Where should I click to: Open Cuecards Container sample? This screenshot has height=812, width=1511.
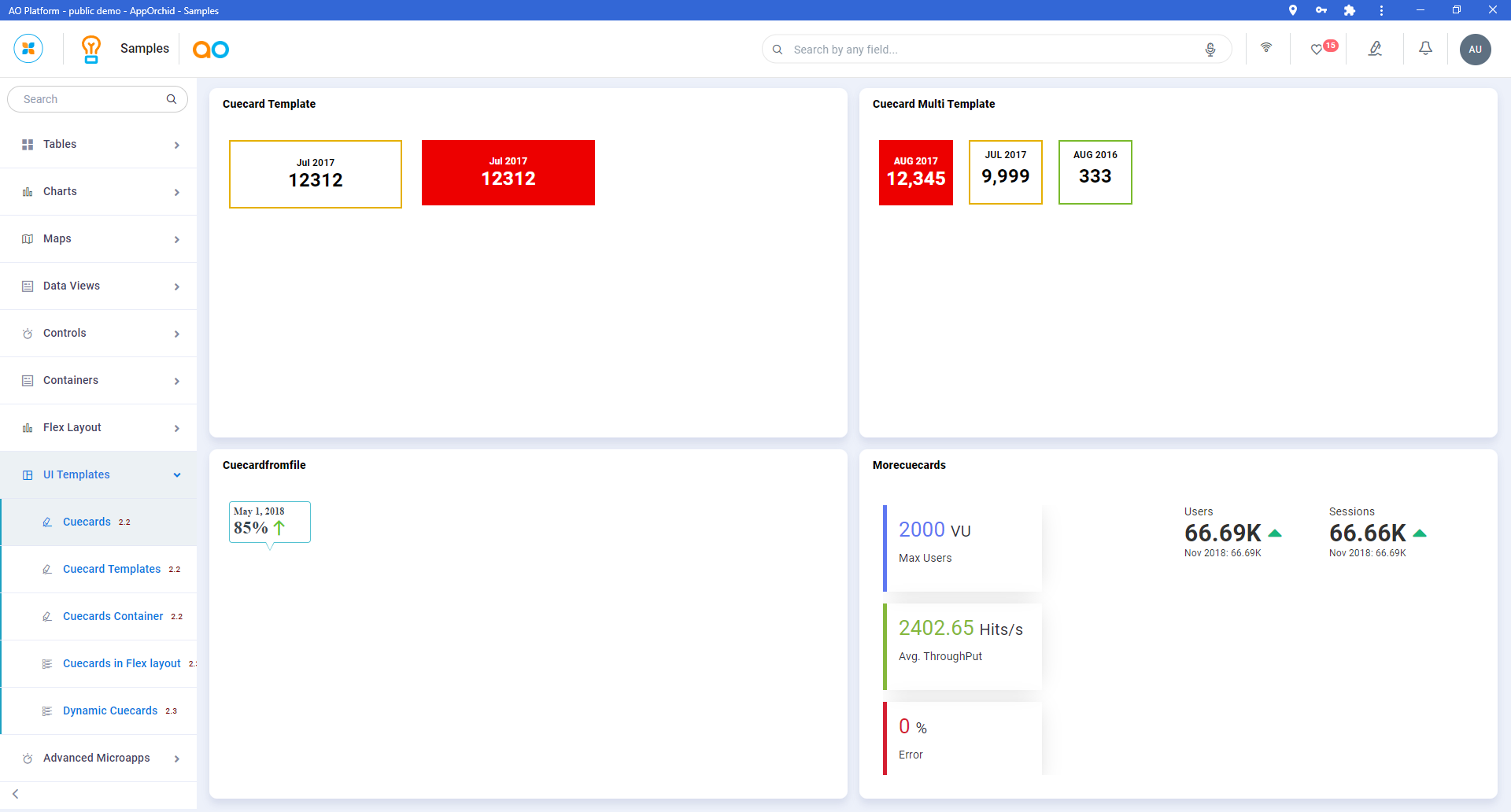(x=113, y=617)
